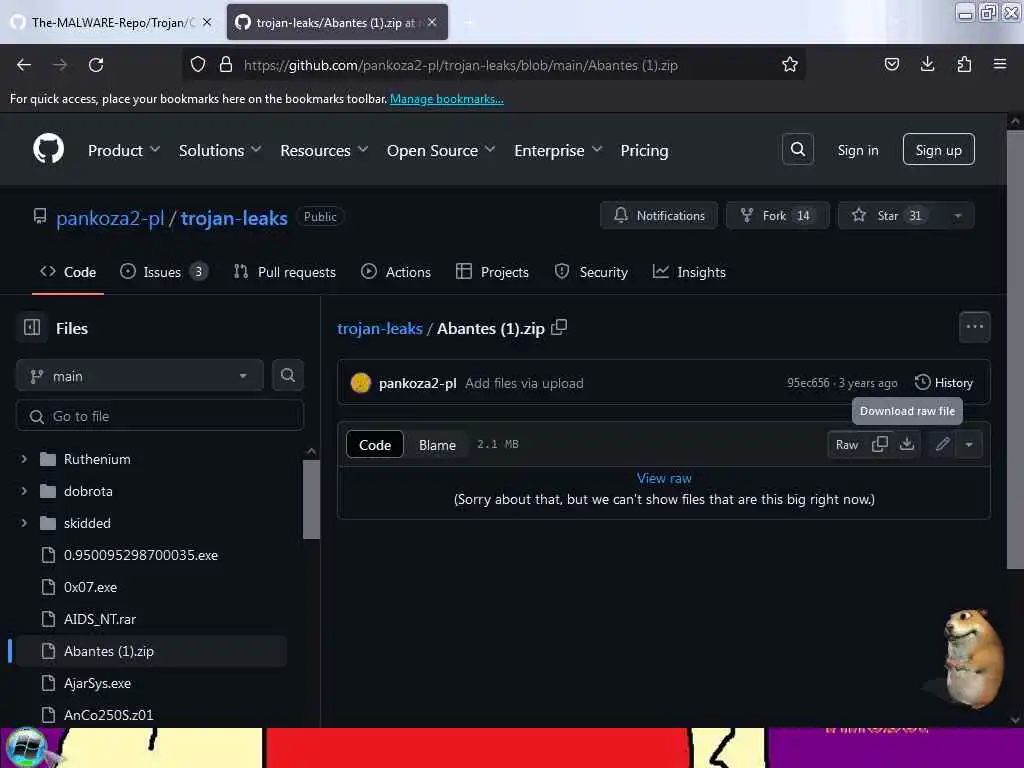Open the Manage bookmarks link
Screen dimensions: 1024x768
(447, 99)
